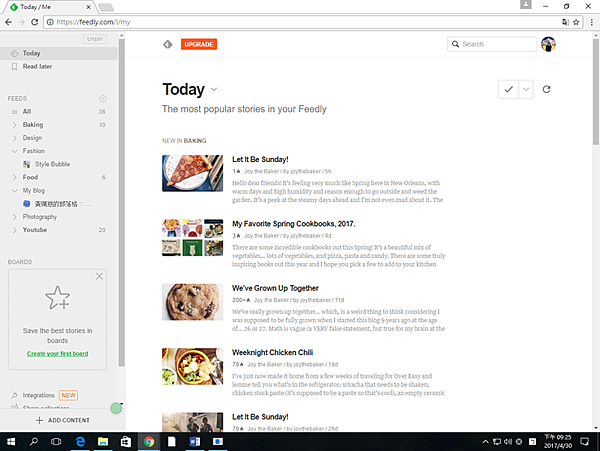Viewport: 600px width, 451px height.
Task: Click the cookbooks collage thumbnail
Action: (192, 237)
